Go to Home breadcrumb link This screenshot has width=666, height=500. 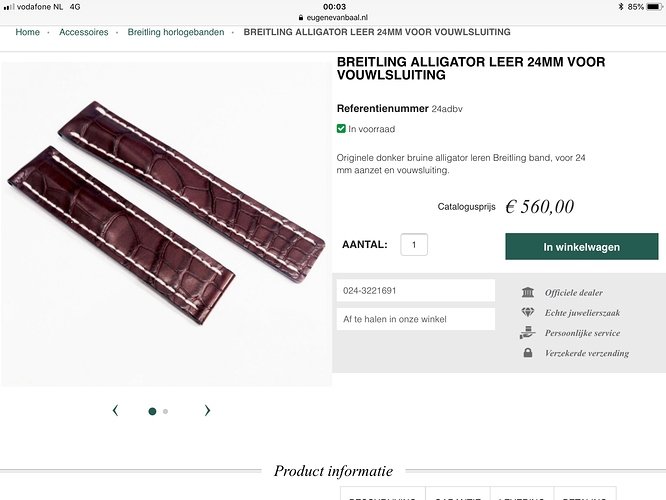click(x=28, y=32)
